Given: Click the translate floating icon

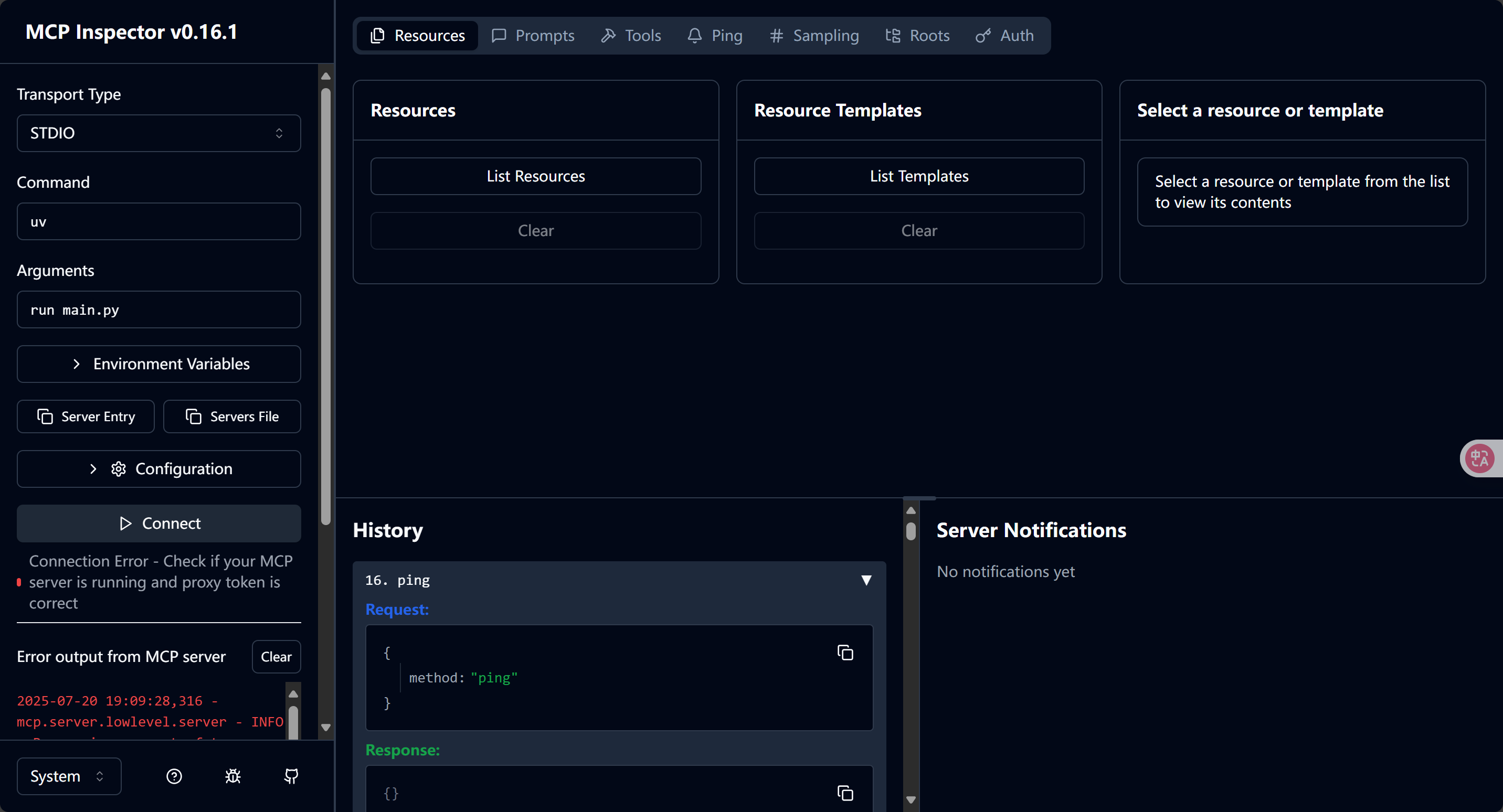Looking at the screenshot, I should [1480, 458].
